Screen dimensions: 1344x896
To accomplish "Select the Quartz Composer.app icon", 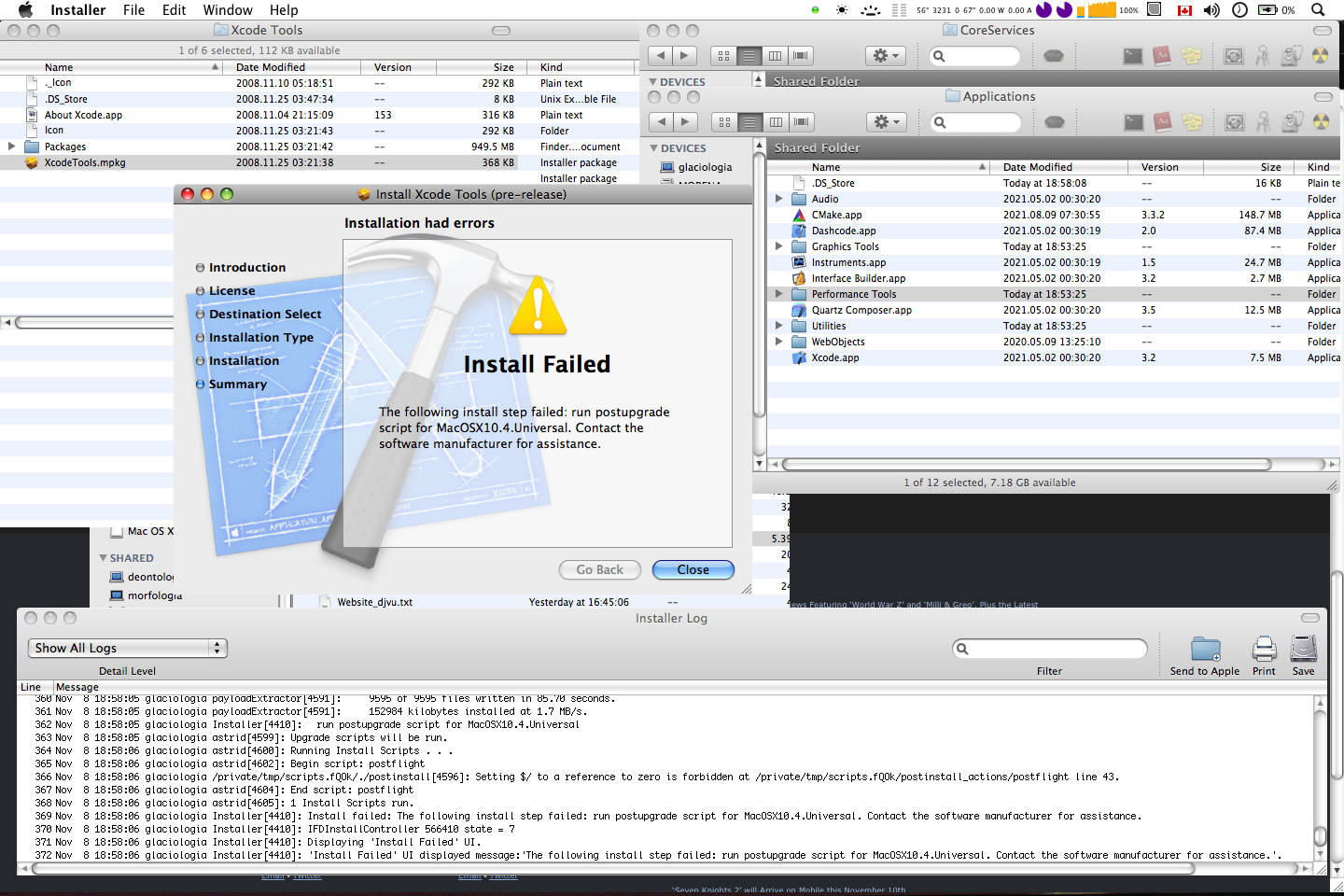I will 799,310.
